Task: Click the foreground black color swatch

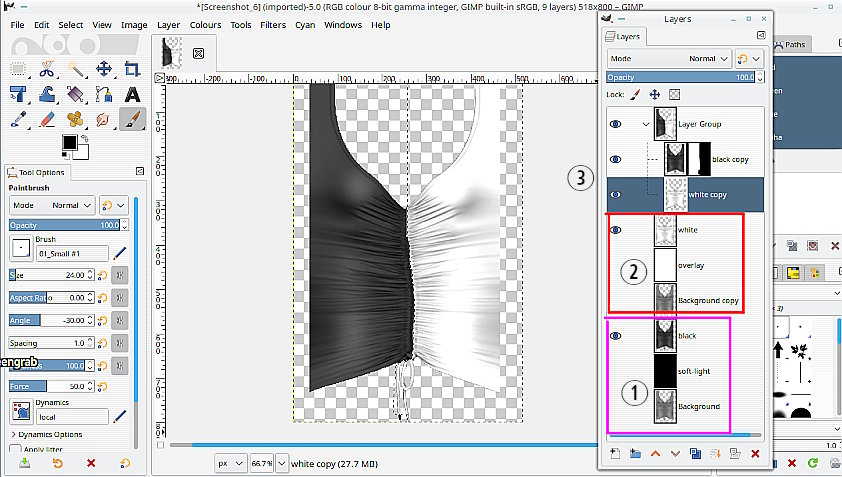Action: click(69, 143)
